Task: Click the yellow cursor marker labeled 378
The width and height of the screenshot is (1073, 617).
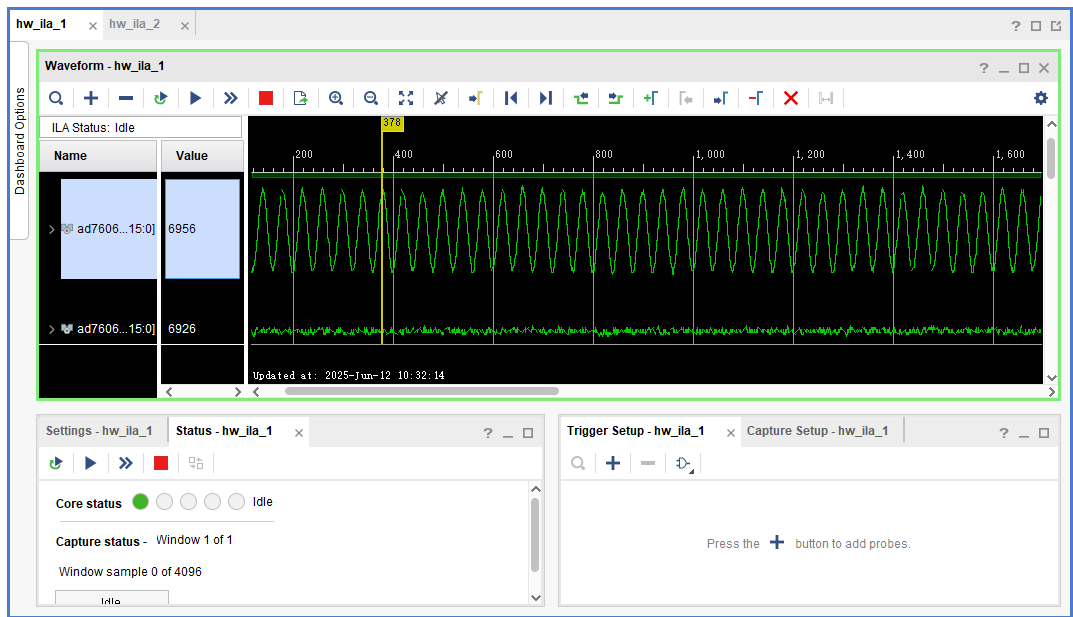Action: (392, 123)
